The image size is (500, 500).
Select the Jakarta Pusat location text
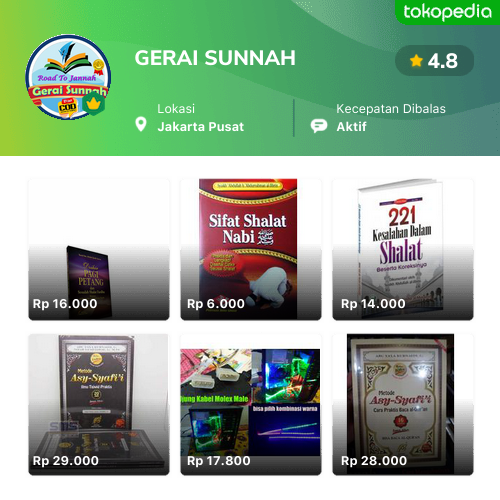(201, 127)
